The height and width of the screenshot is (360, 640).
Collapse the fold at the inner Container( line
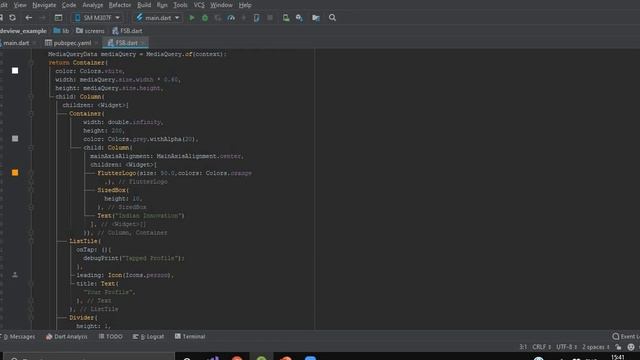(x=31, y=114)
